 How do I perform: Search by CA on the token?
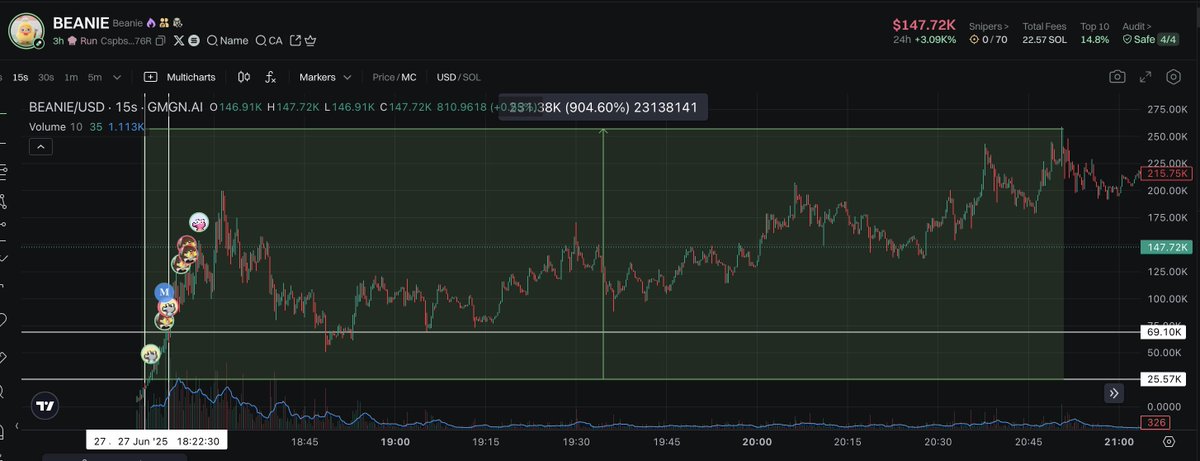click(x=269, y=41)
